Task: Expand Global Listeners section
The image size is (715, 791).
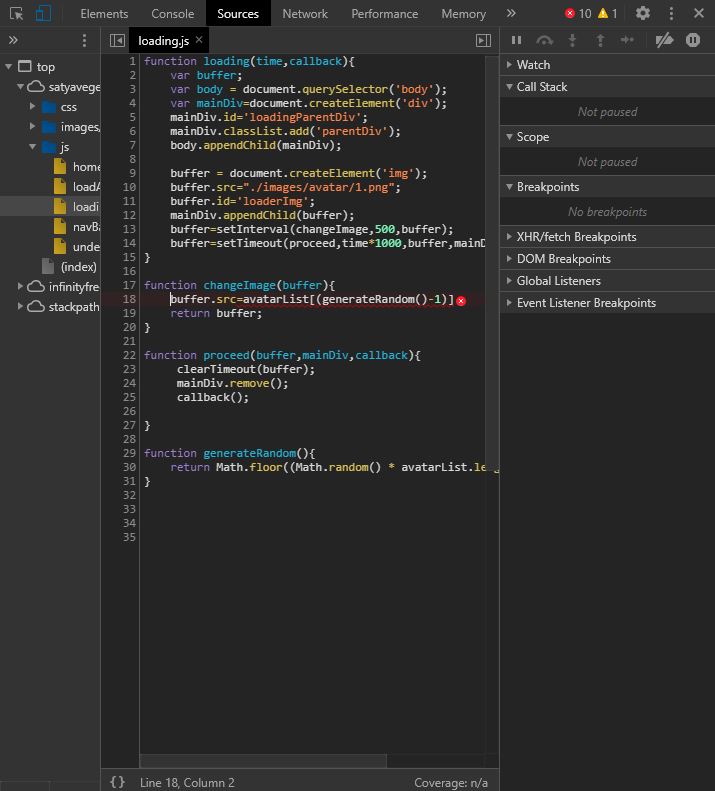Action: pos(607,280)
